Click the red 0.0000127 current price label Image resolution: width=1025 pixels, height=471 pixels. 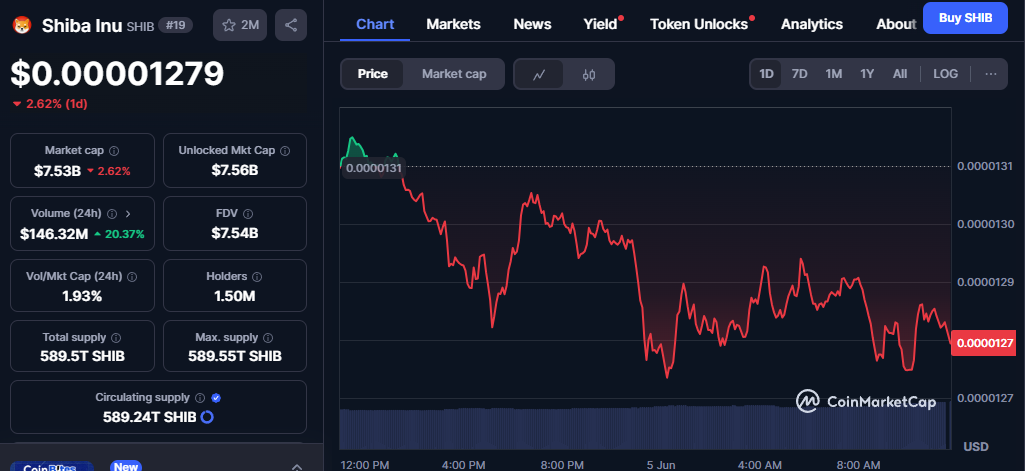[x=982, y=343]
